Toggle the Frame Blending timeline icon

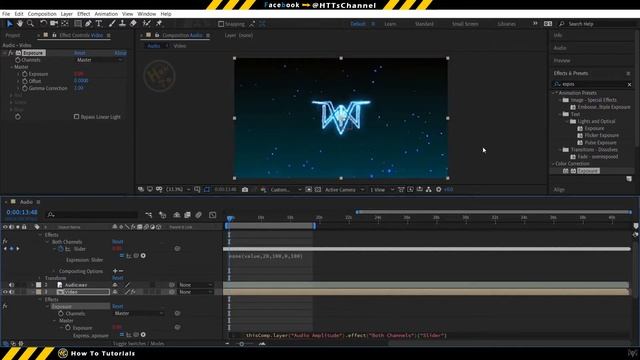tap(187, 215)
